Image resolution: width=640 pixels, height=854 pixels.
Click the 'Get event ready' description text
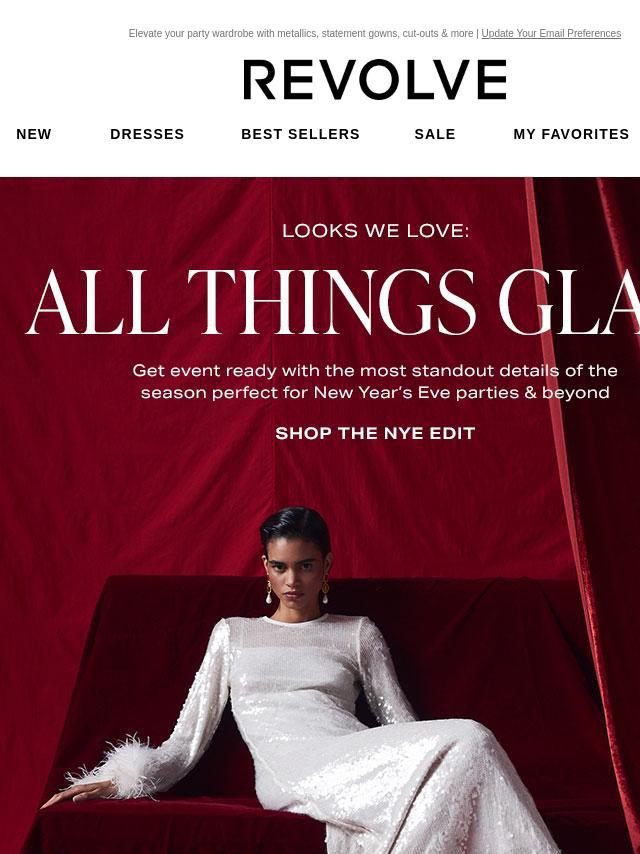(x=375, y=381)
